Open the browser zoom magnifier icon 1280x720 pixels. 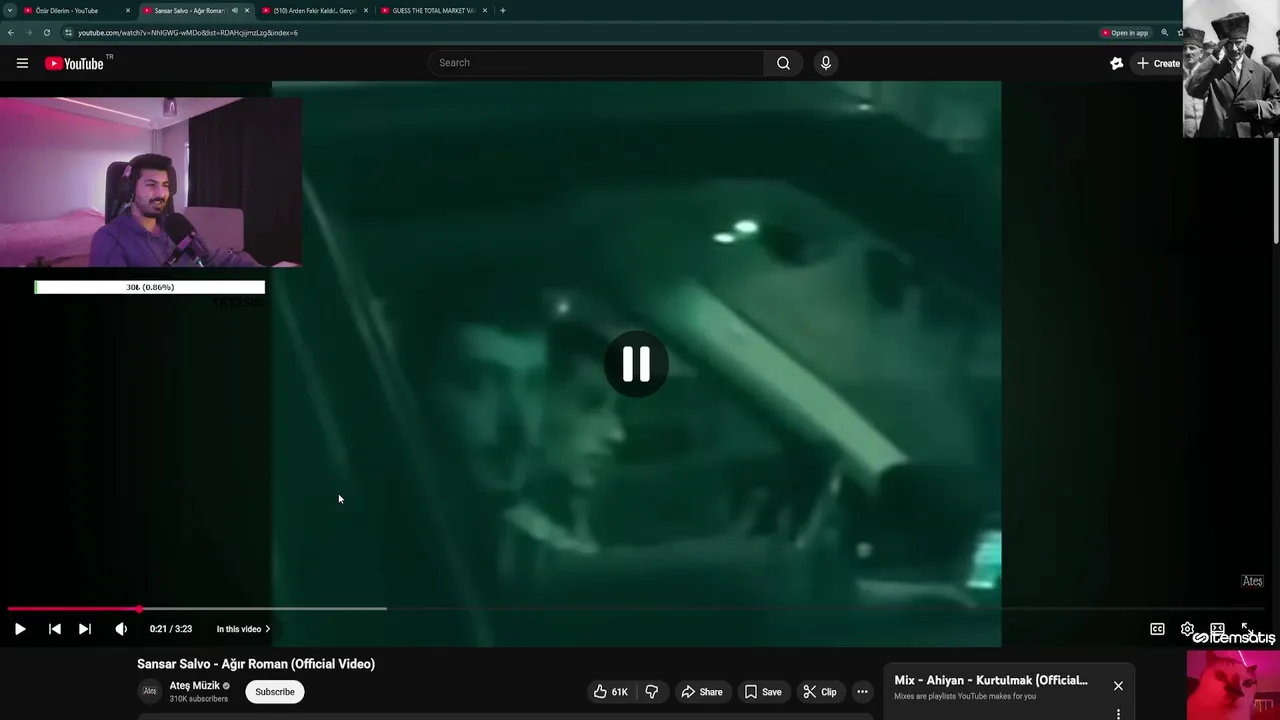pos(1164,32)
